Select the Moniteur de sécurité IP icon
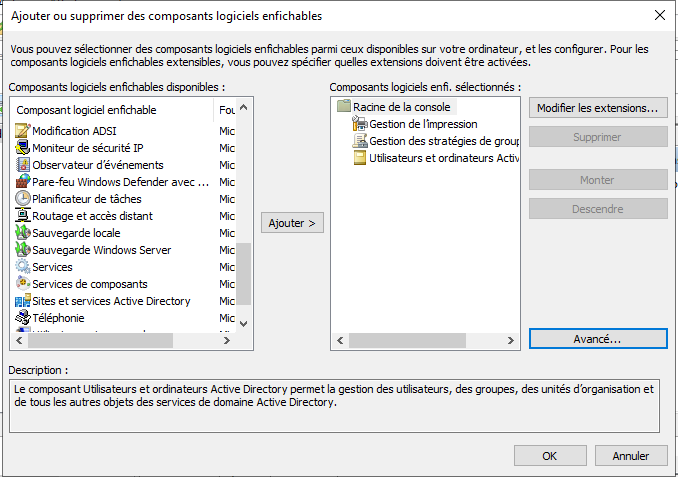 click(x=23, y=148)
